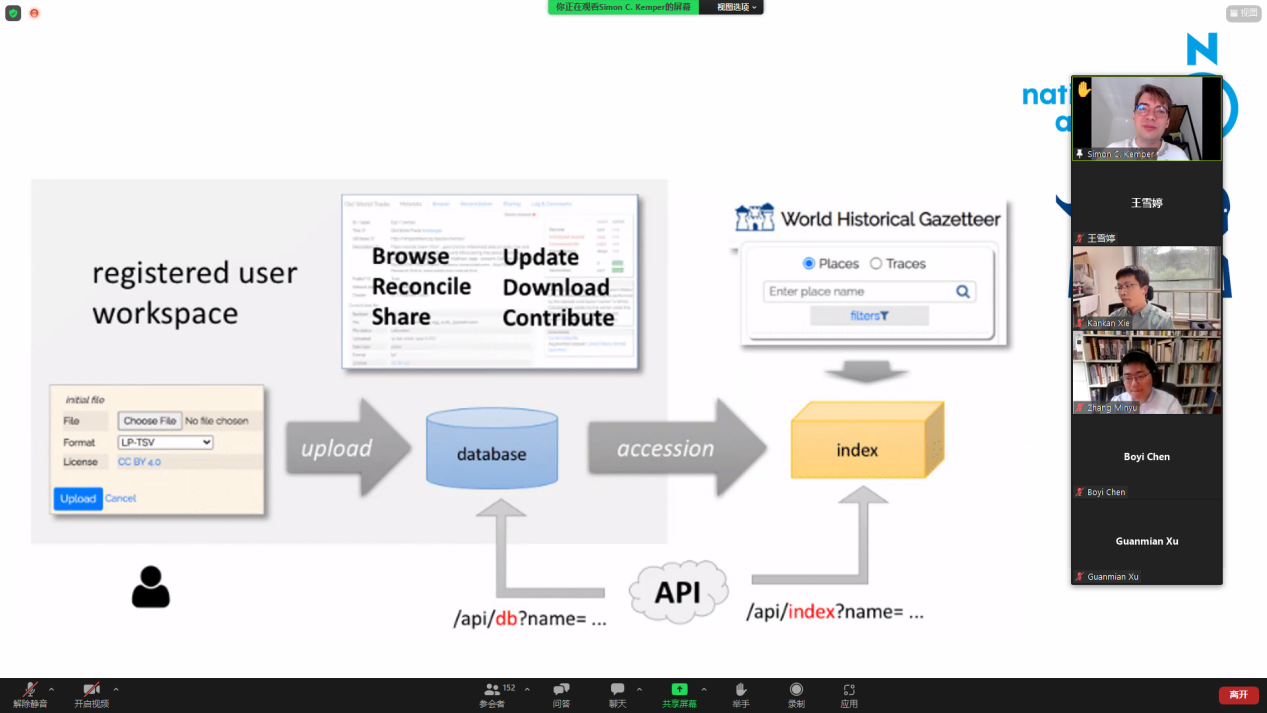The width and height of the screenshot is (1267, 713).
Task: Start recording with the 录制 icon
Action: tap(796, 690)
